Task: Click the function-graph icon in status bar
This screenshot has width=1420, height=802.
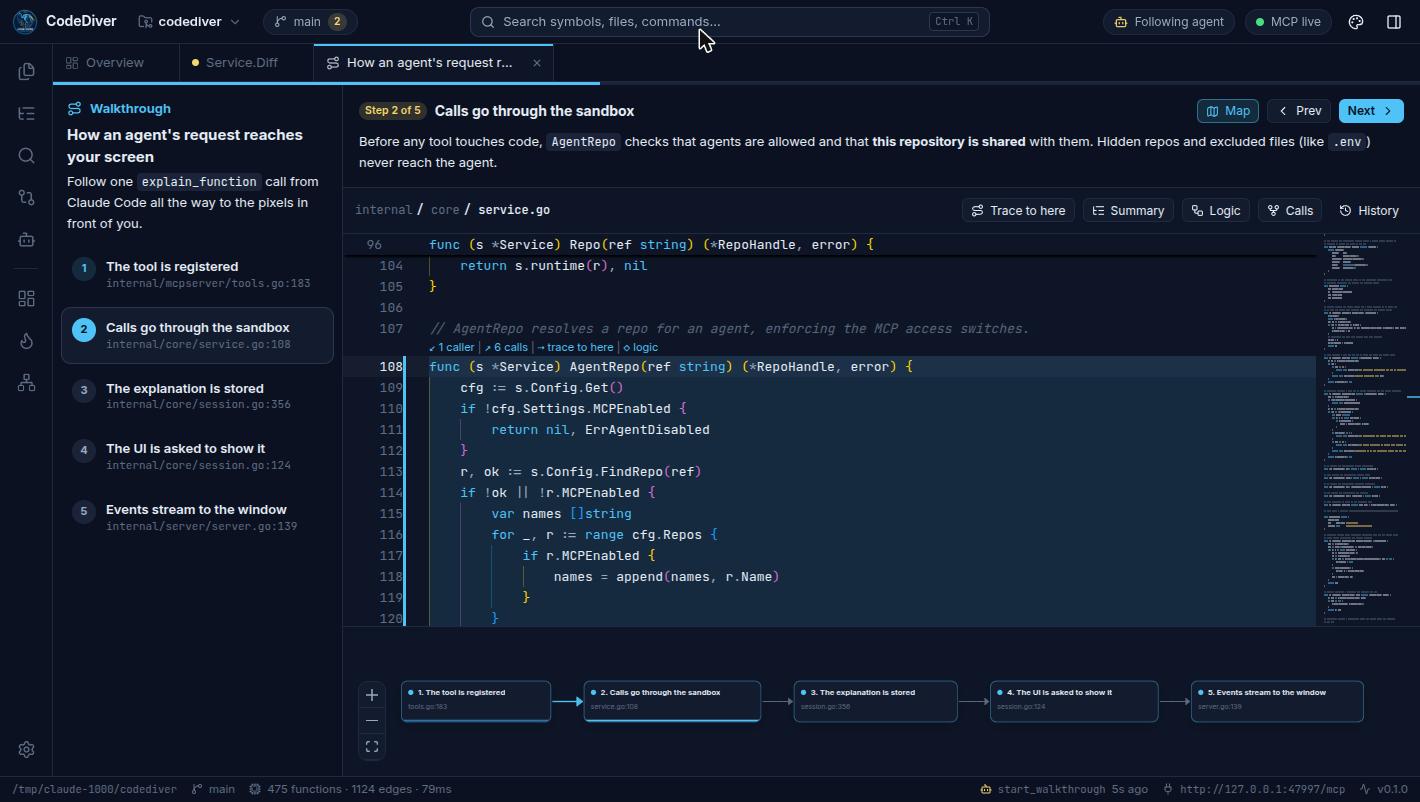Action: [255, 789]
